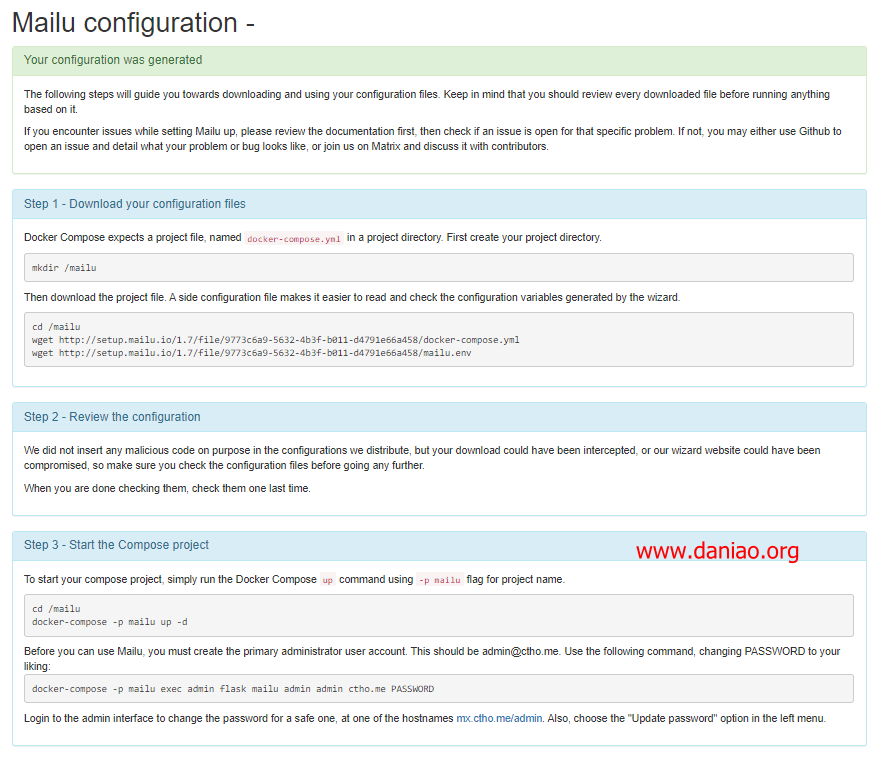Select the wget docker-compose.yml command line

(275, 340)
